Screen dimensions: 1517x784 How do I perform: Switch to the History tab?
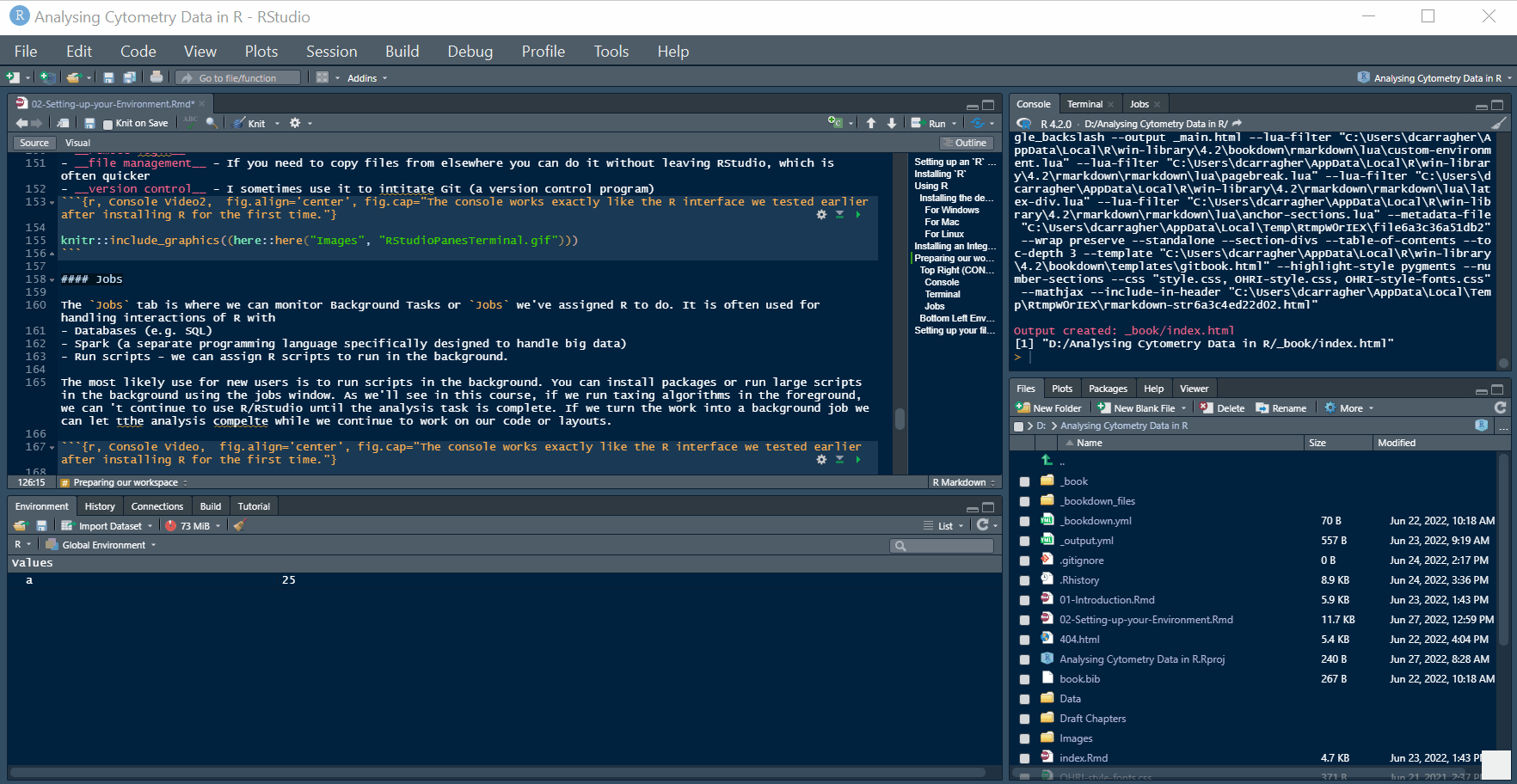click(x=100, y=506)
